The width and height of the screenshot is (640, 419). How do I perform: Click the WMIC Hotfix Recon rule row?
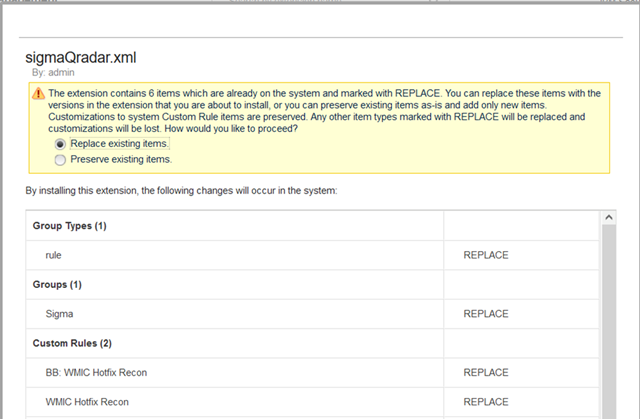[313, 402]
